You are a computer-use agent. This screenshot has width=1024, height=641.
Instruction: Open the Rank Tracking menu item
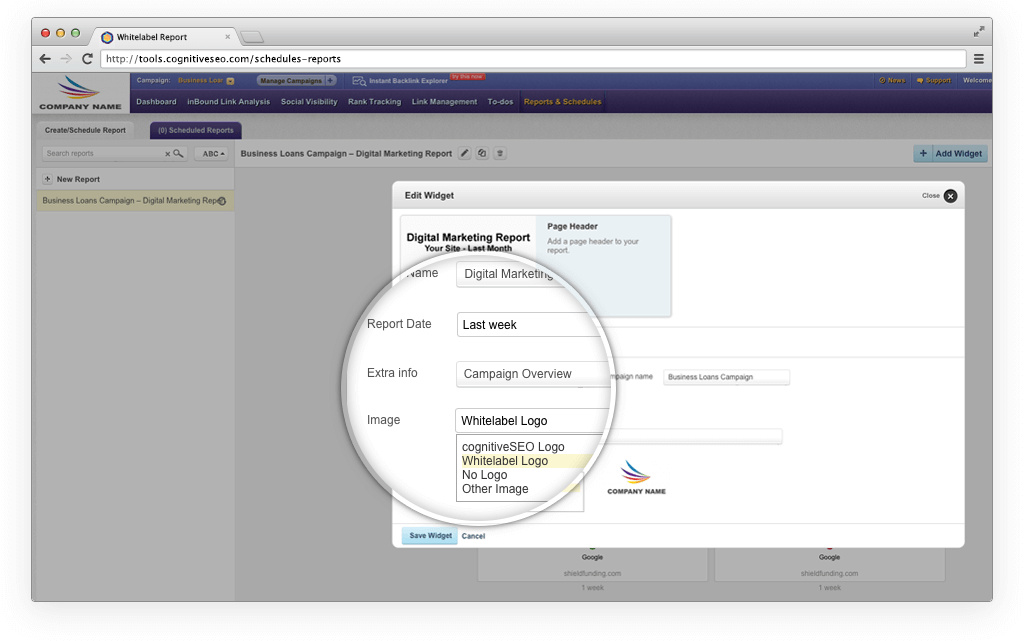coord(374,102)
